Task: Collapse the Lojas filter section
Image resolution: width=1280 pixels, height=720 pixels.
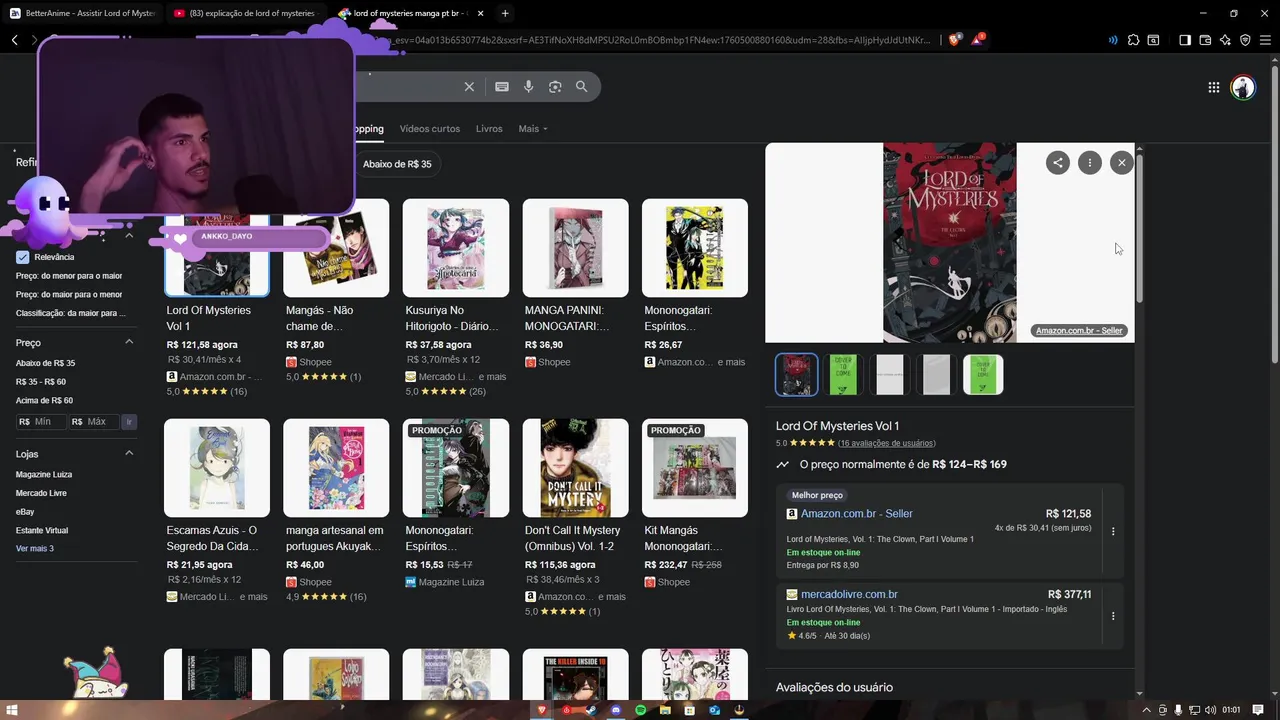Action: click(129, 453)
